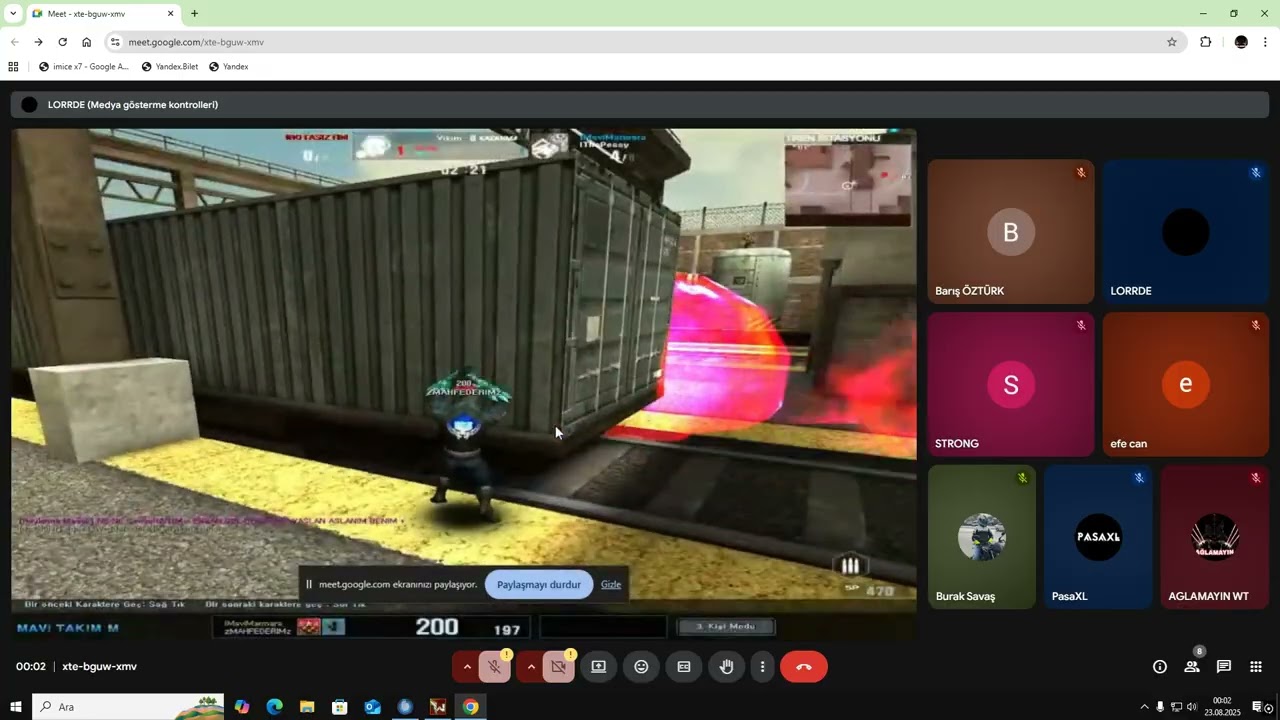Open the Yandex bookmark

pos(229,67)
